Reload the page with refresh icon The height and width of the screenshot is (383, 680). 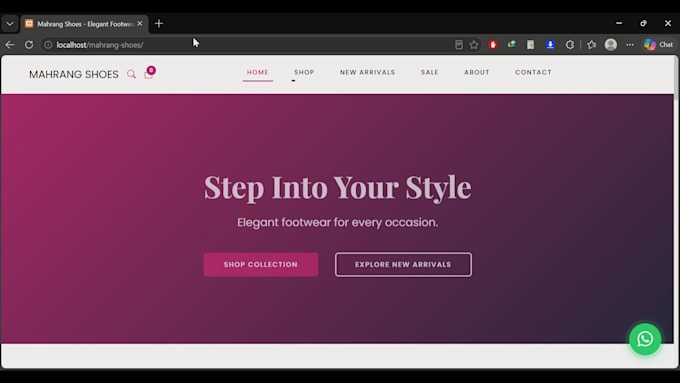click(29, 45)
